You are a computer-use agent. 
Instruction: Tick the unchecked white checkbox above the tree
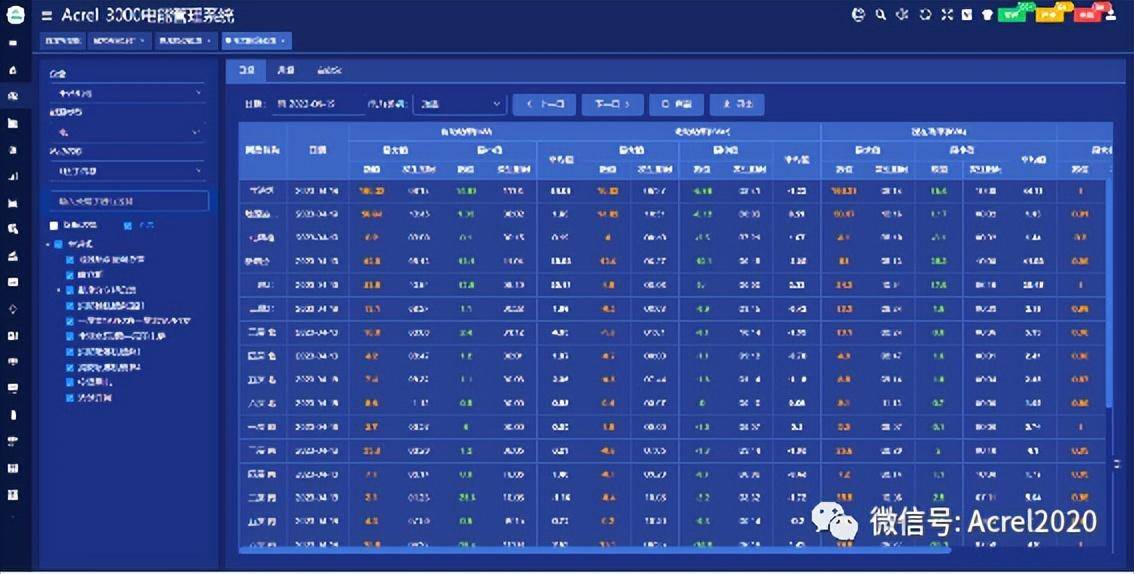point(54,226)
